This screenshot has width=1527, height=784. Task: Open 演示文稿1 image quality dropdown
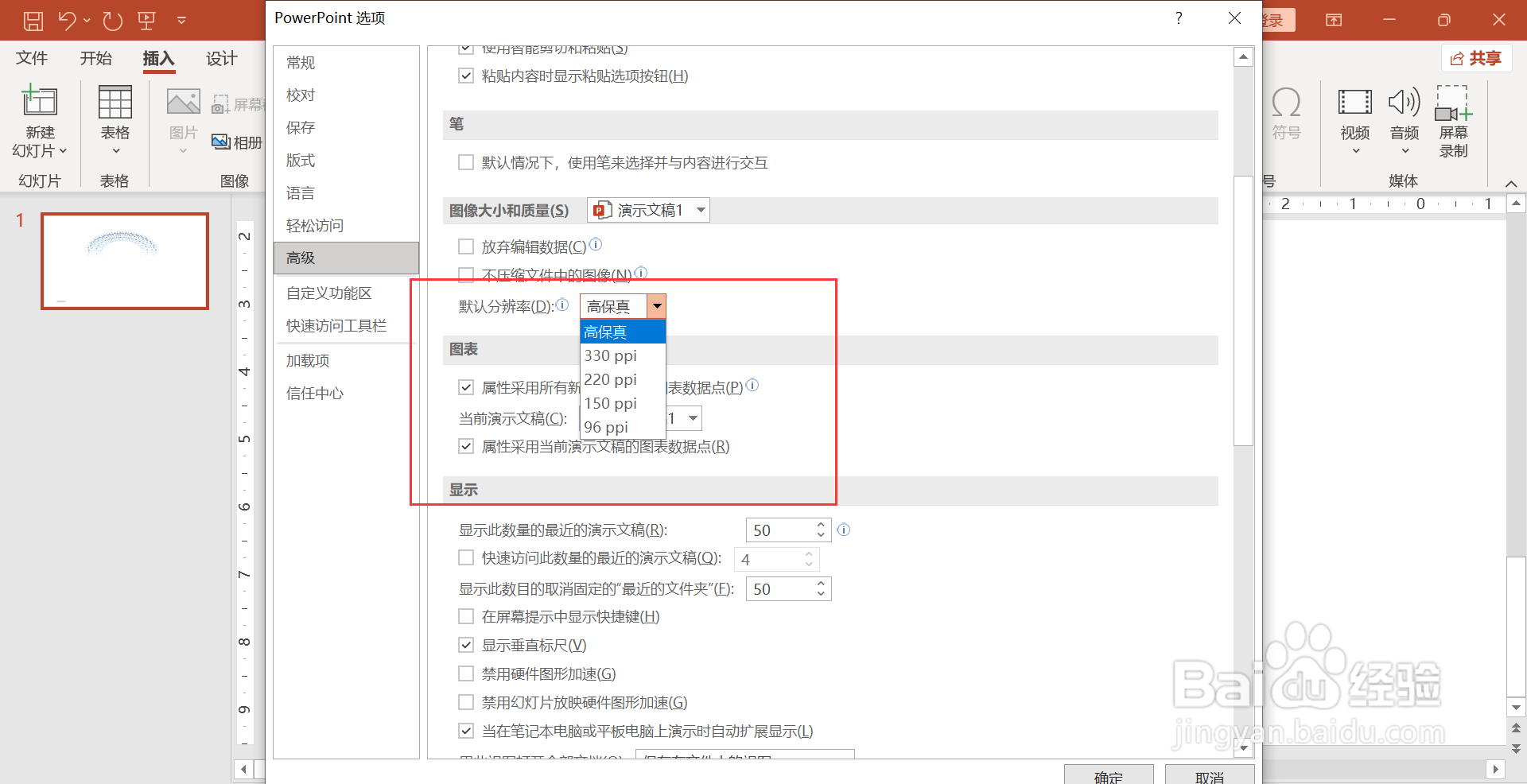point(648,211)
